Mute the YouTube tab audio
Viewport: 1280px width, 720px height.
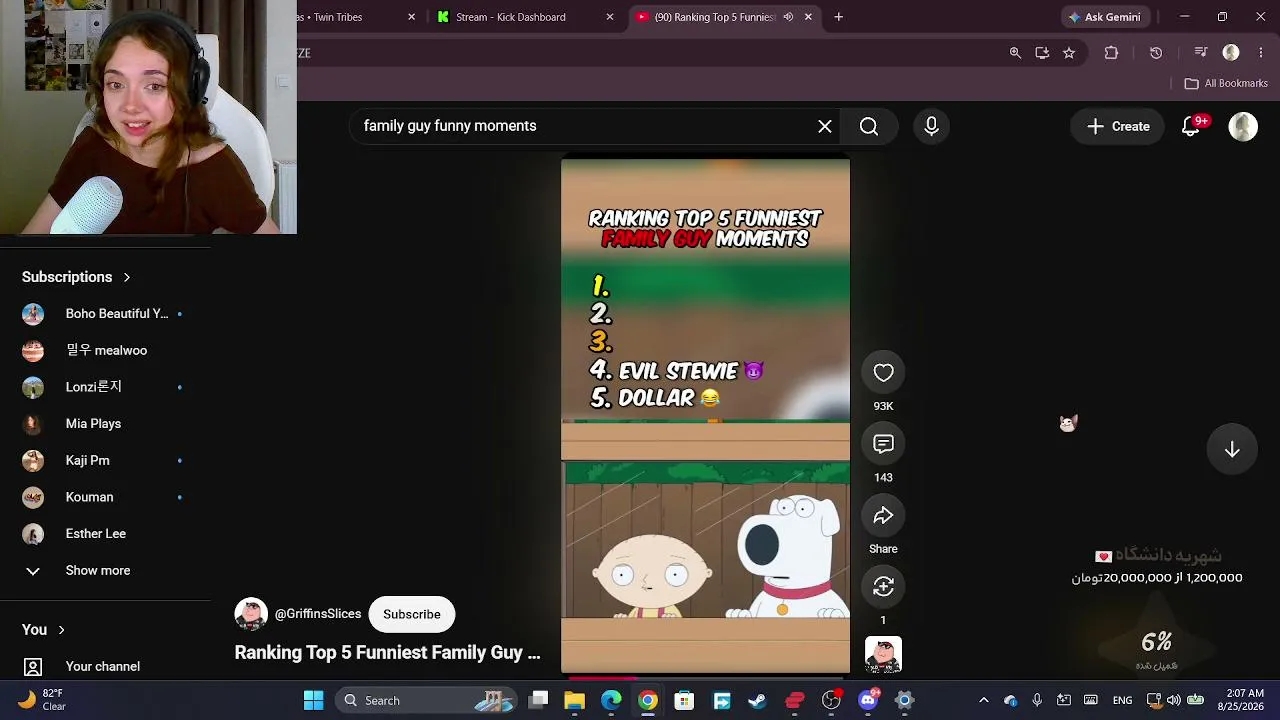(x=788, y=17)
